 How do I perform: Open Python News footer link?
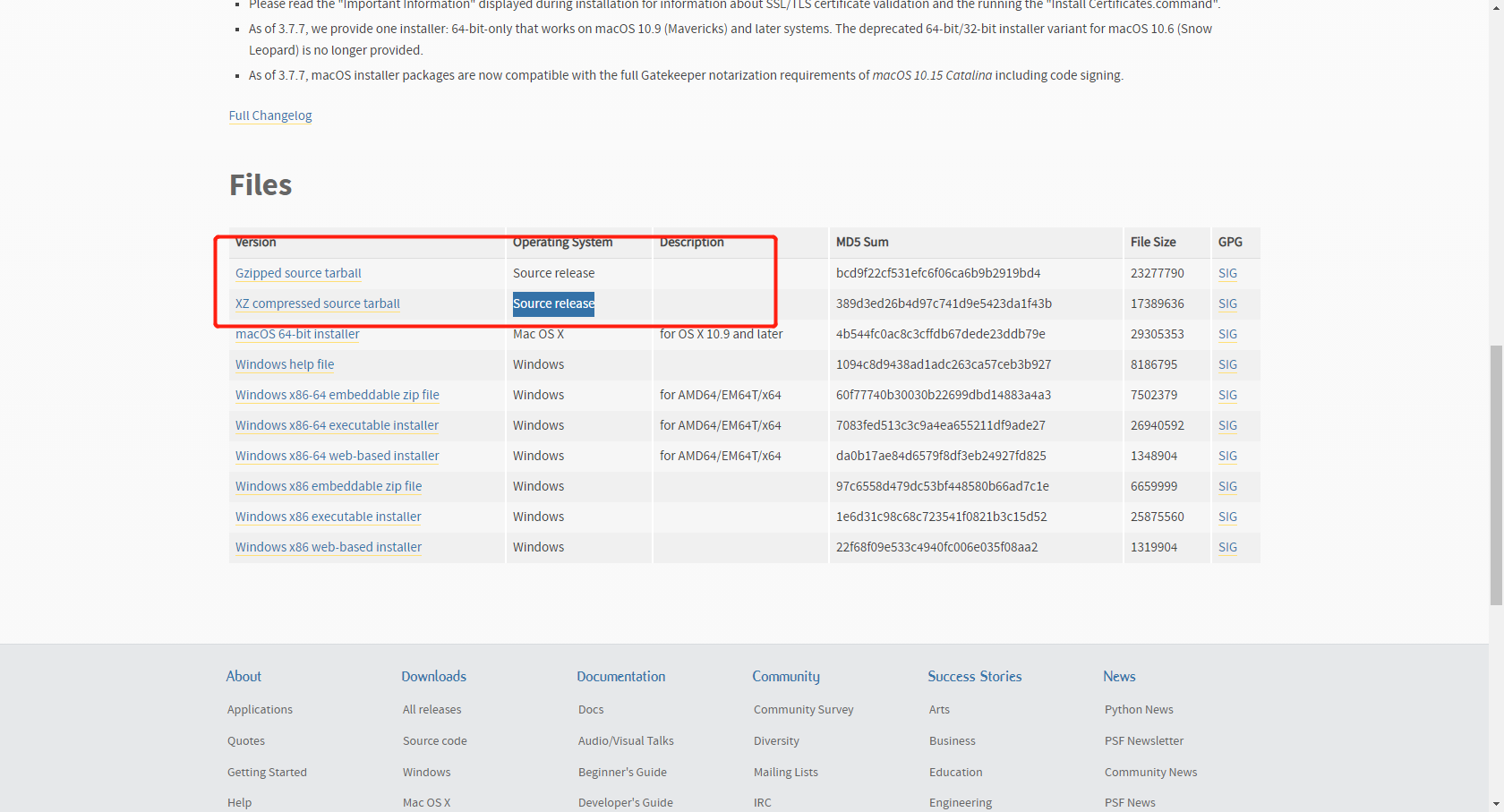[1139, 709]
